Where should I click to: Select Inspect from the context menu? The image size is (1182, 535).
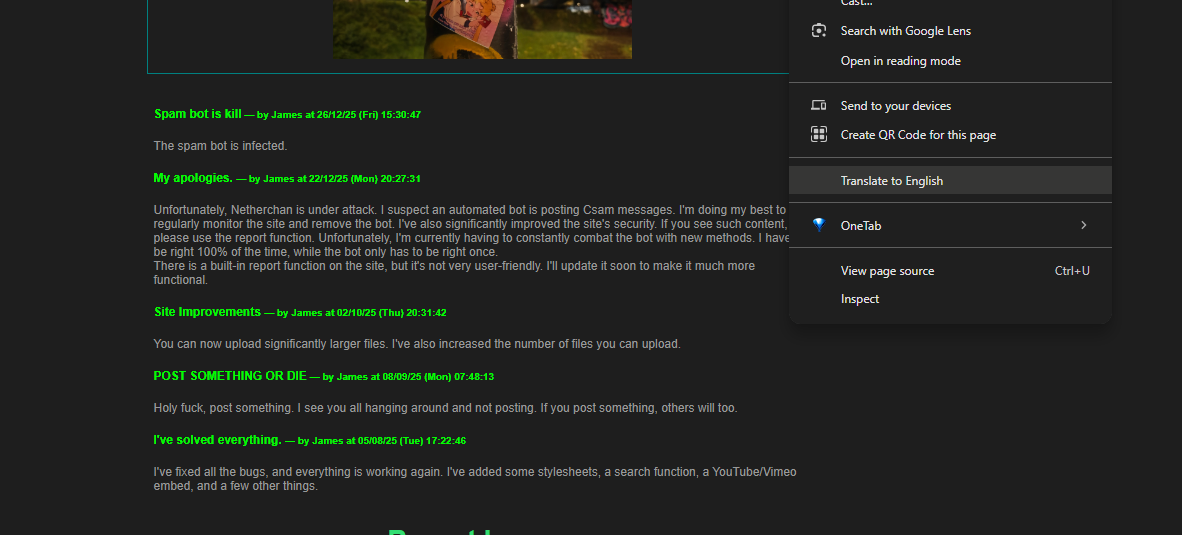[x=860, y=299]
